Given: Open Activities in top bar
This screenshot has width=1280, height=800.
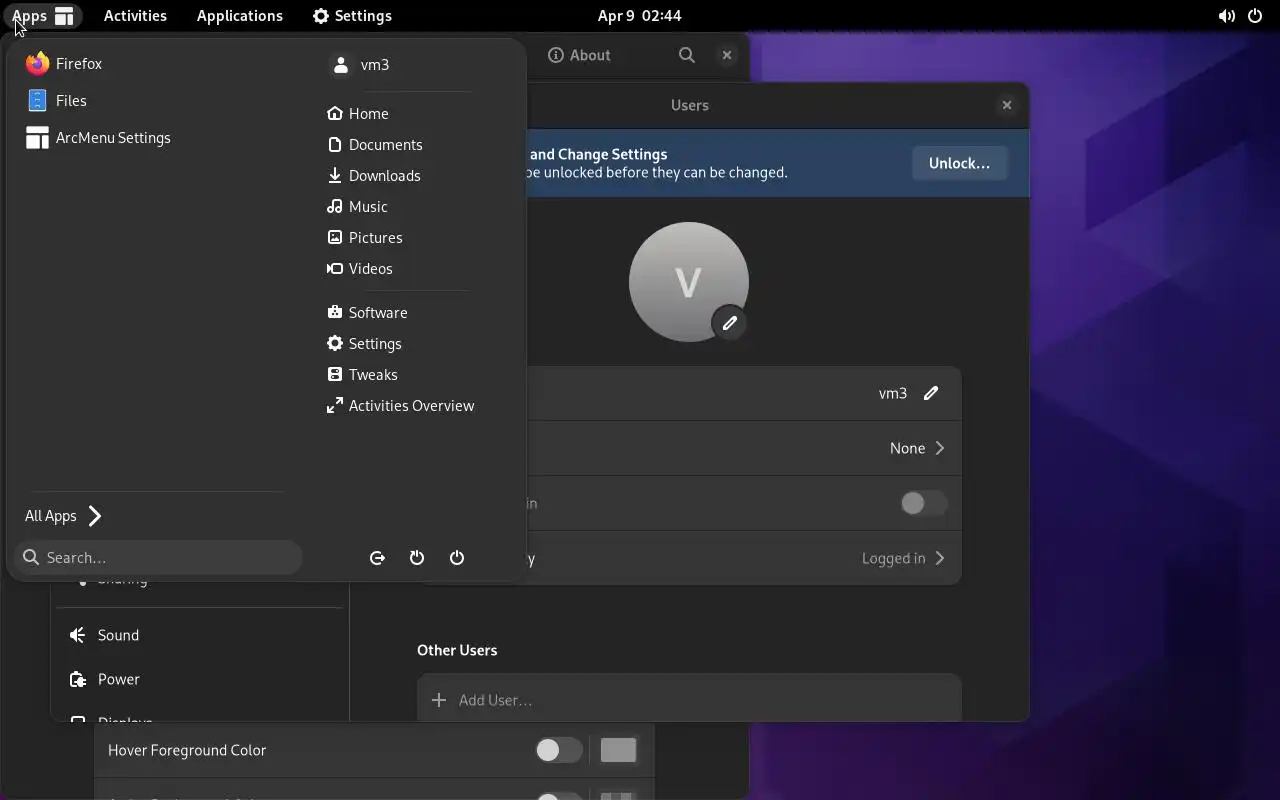Looking at the screenshot, I should (135, 16).
